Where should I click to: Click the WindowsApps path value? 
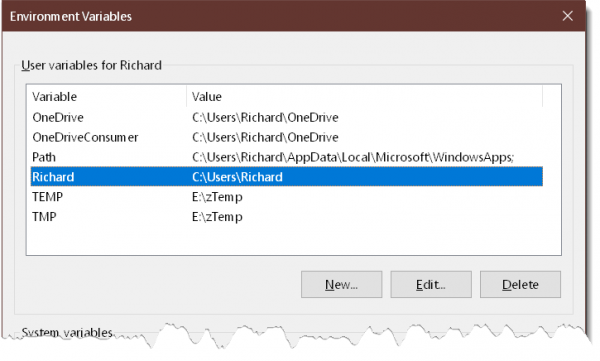pos(353,157)
